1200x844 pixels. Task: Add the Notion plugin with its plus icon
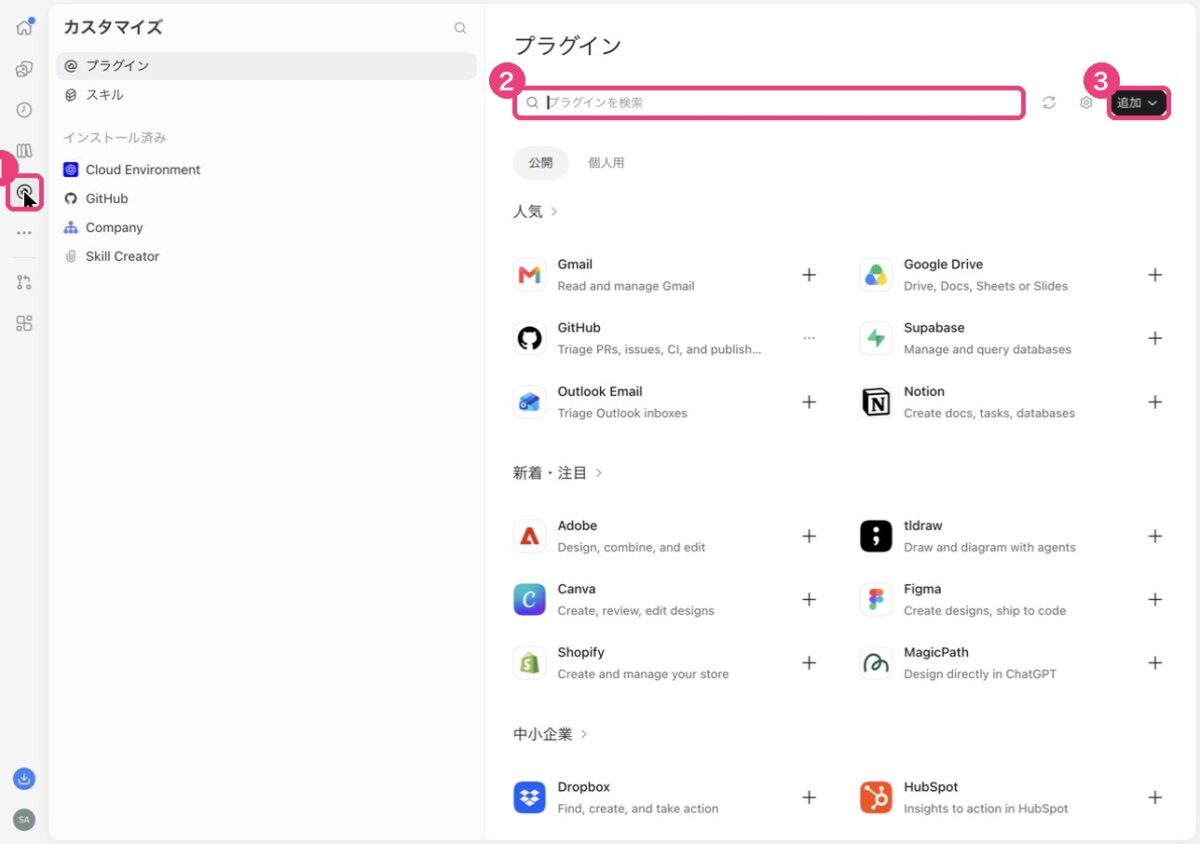coord(1155,402)
